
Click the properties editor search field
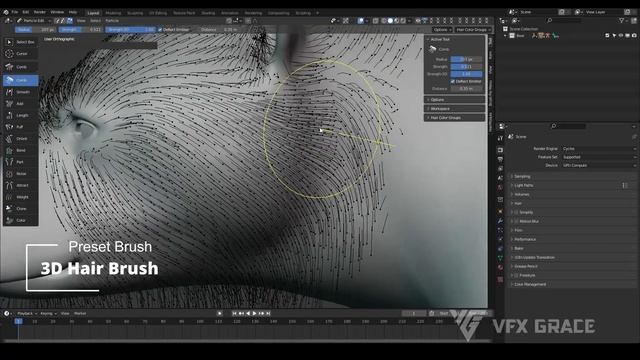click(x=568, y=126)
